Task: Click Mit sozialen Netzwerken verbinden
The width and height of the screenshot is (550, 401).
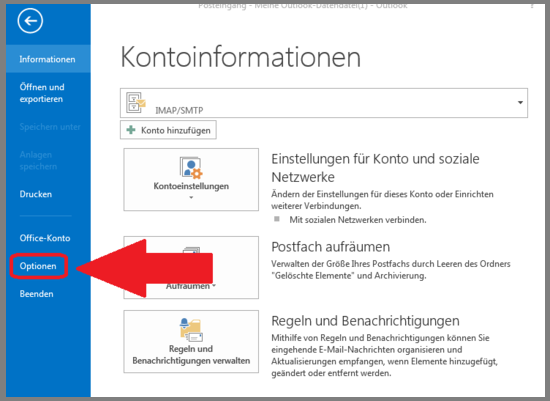Action: (358, 220)
